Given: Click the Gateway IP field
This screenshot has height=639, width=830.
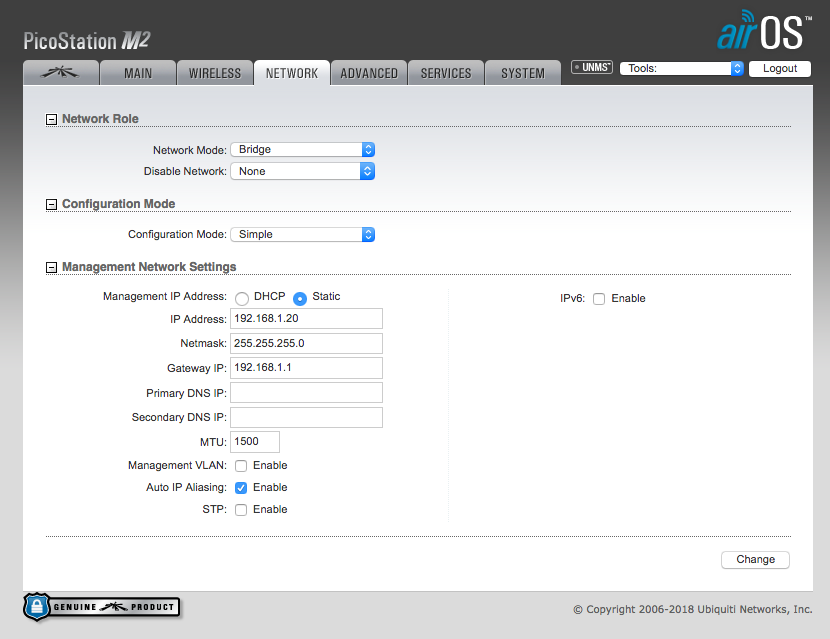Looking at the screenshot, I should pos(306,368).
